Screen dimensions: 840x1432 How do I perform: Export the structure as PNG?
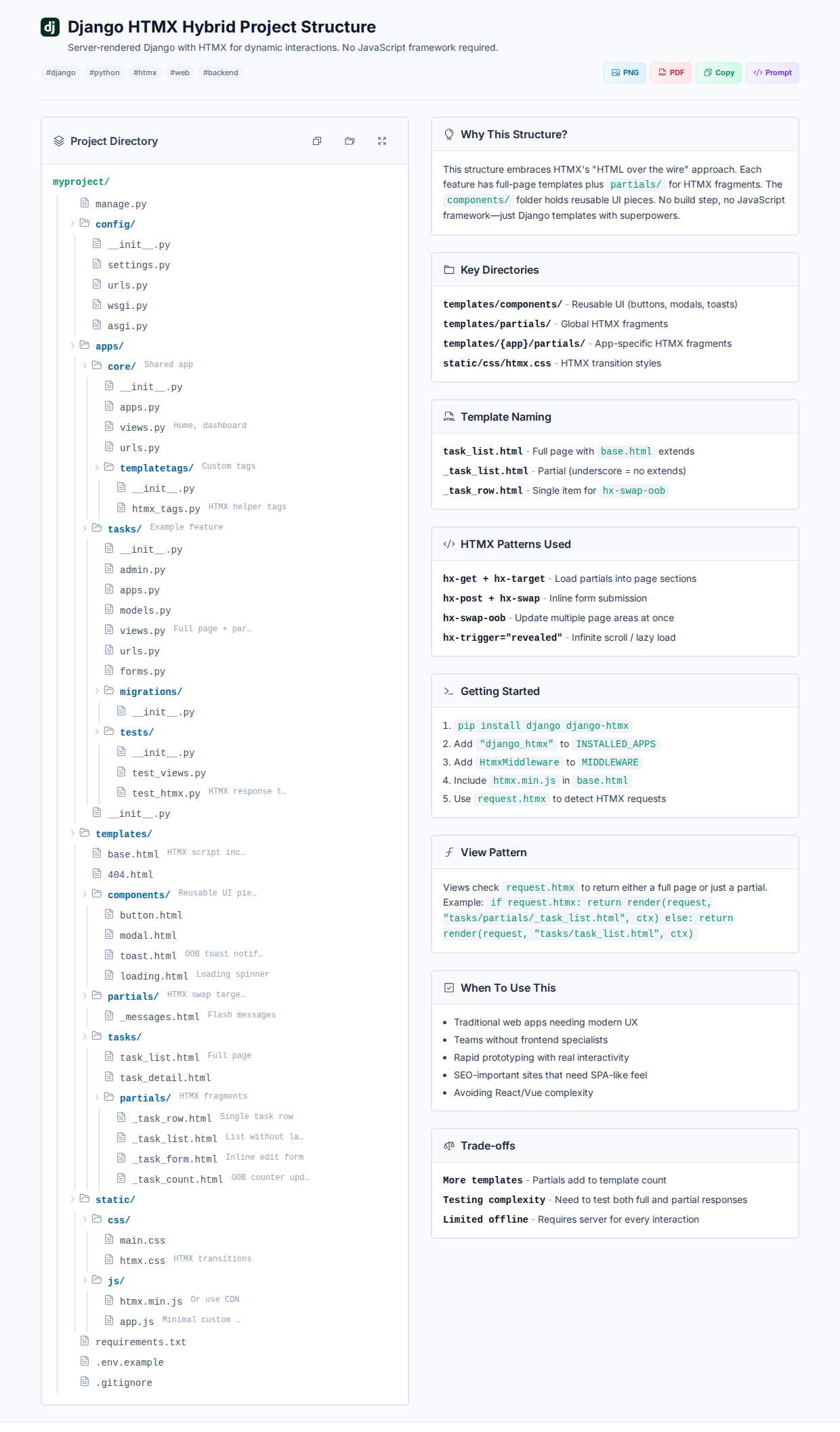pyautogui.click(x=625, y=72)
